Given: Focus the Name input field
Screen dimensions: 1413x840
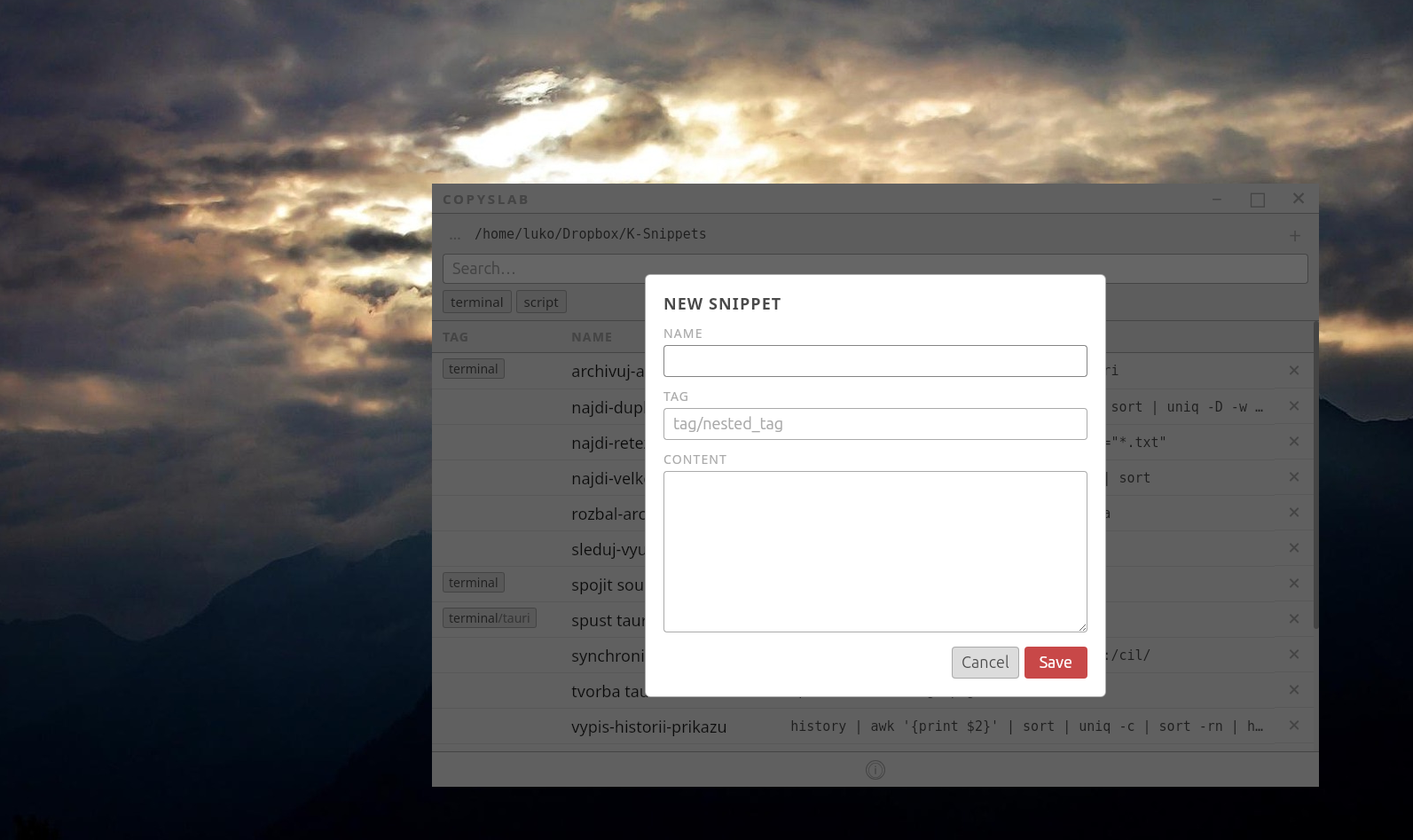Looking at the screenshot, I should click(875, 361).
